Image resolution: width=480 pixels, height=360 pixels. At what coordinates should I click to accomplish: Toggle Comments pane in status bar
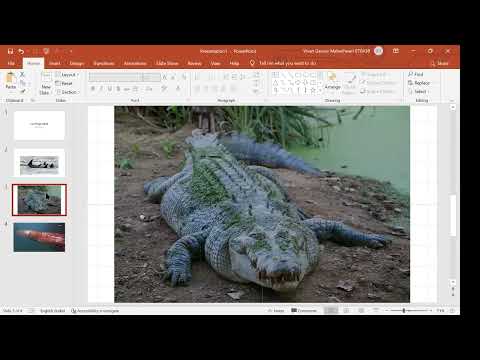[x=304, y=310]
